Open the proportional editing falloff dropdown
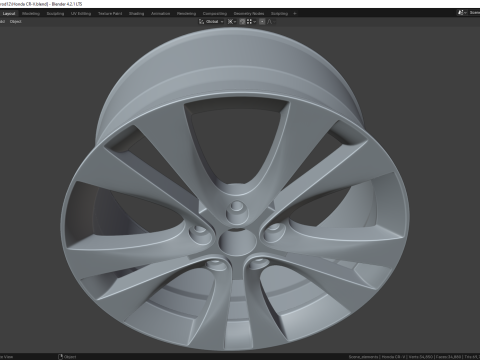This screenshot has height=360, width=480. pos(271,22)
